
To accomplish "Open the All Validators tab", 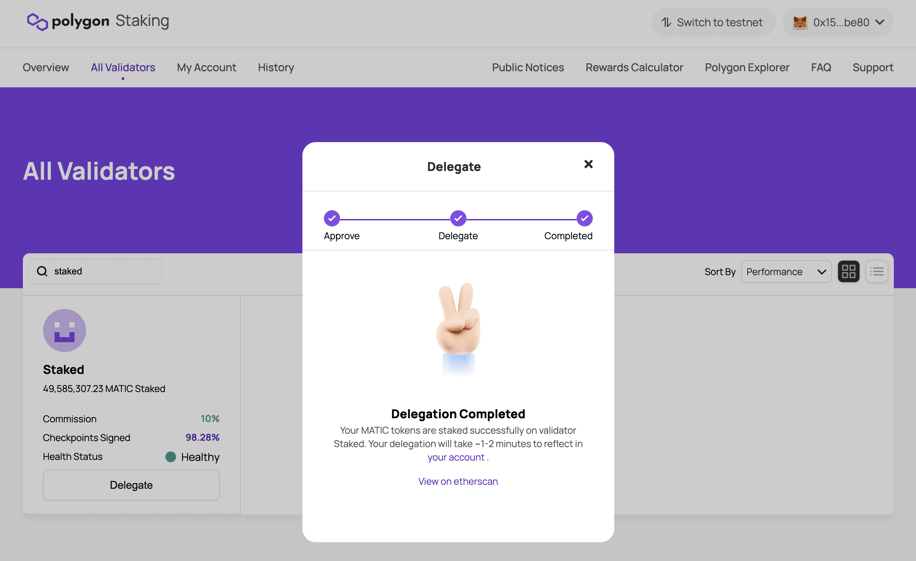I will click(x=123, y=67).
